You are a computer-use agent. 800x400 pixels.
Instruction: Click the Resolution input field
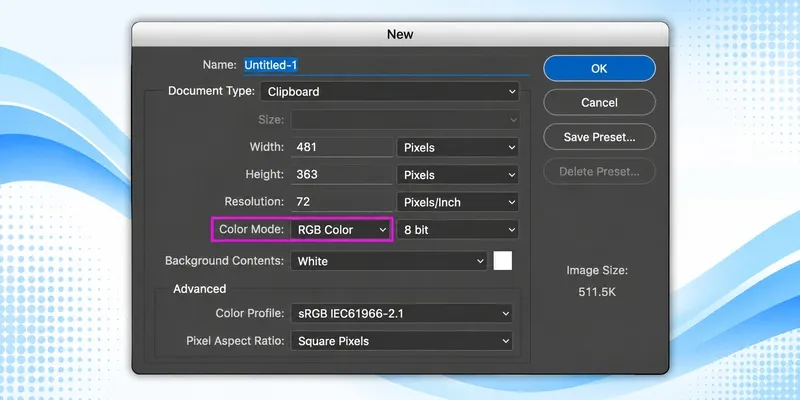click(342, 202)
